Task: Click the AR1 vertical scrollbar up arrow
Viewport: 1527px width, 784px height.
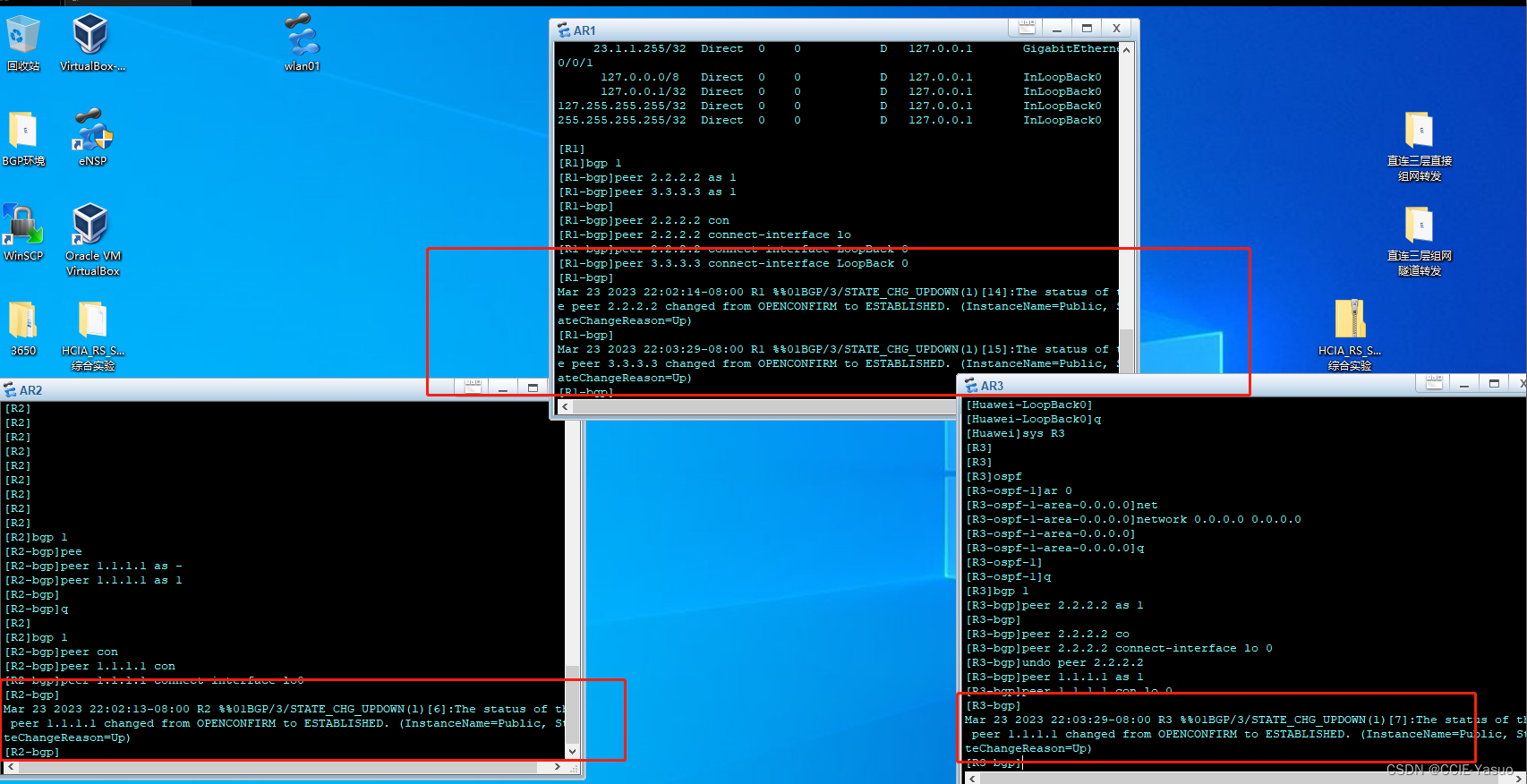Action: [1126, 50]
